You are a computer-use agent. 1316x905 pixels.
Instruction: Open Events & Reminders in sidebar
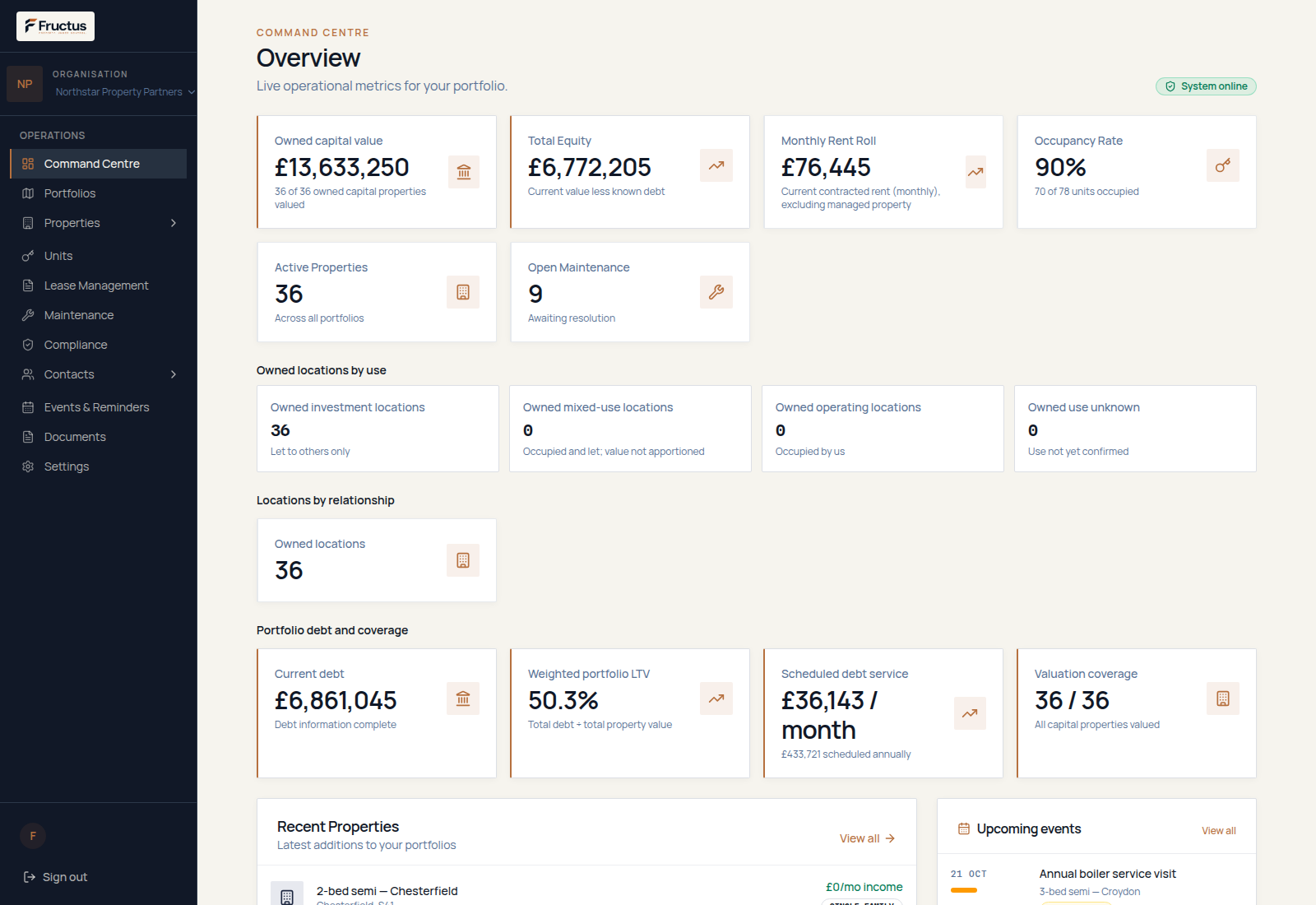pos(99,407)
